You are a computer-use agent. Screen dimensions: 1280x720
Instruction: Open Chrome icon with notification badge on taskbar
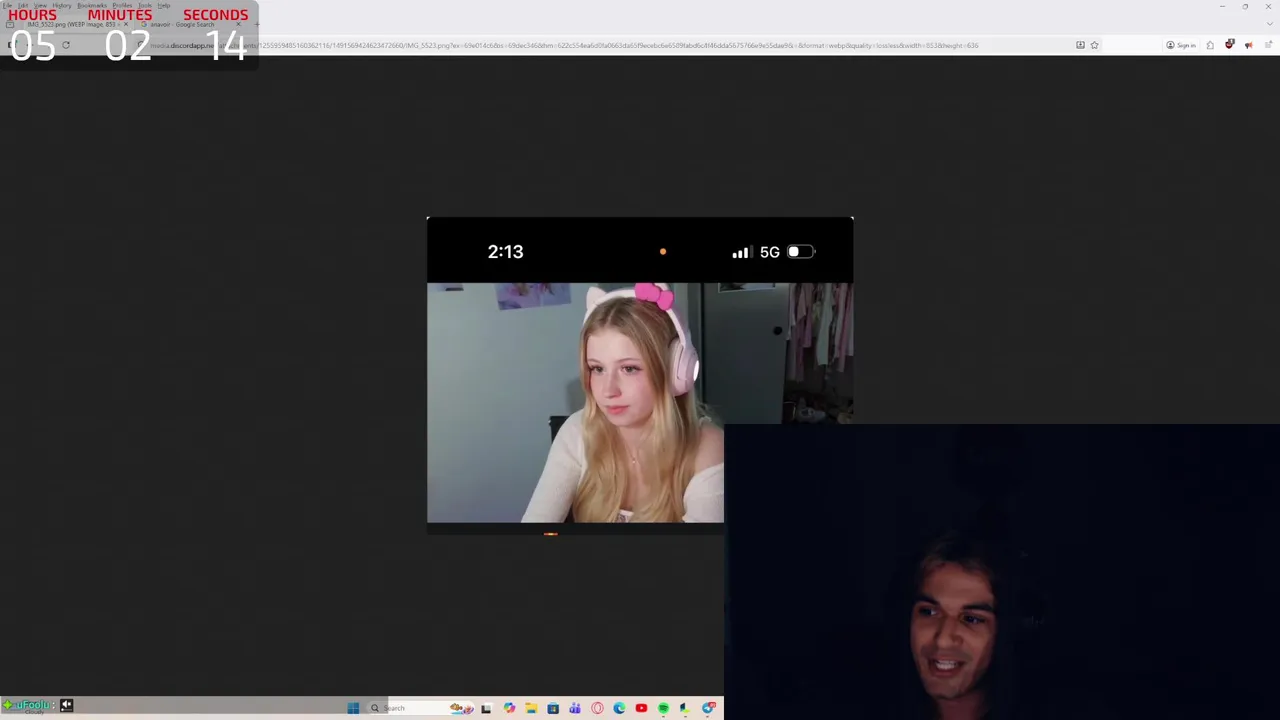(708, 708)
